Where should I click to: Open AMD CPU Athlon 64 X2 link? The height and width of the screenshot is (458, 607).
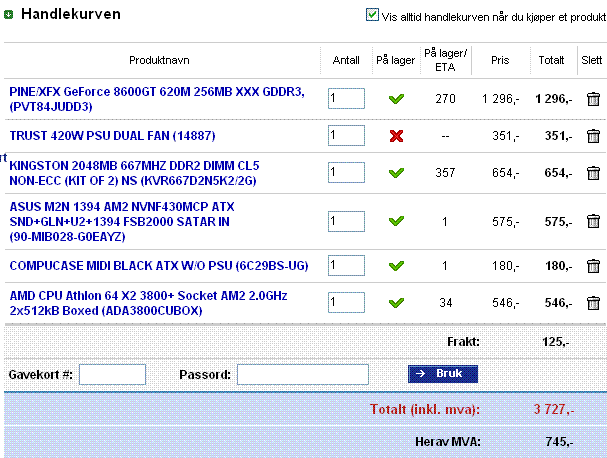(148, 303)
